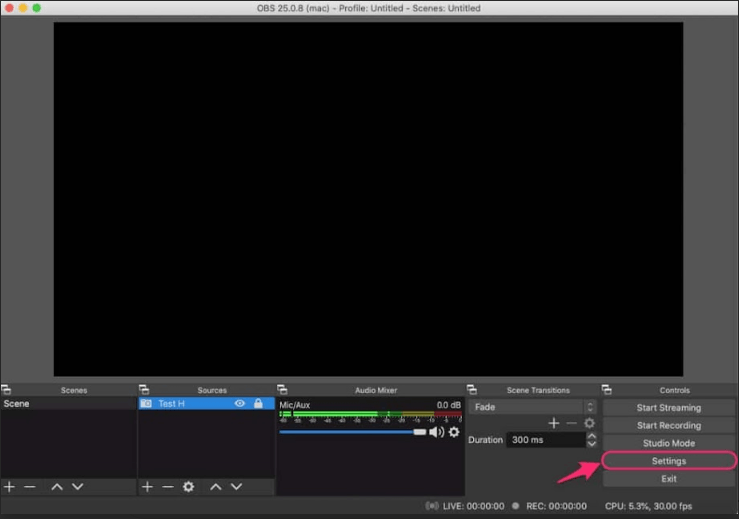Viewport: 739px width, 519px height.
Task: Maximize OBS window with green button
Action: point(37,8)
